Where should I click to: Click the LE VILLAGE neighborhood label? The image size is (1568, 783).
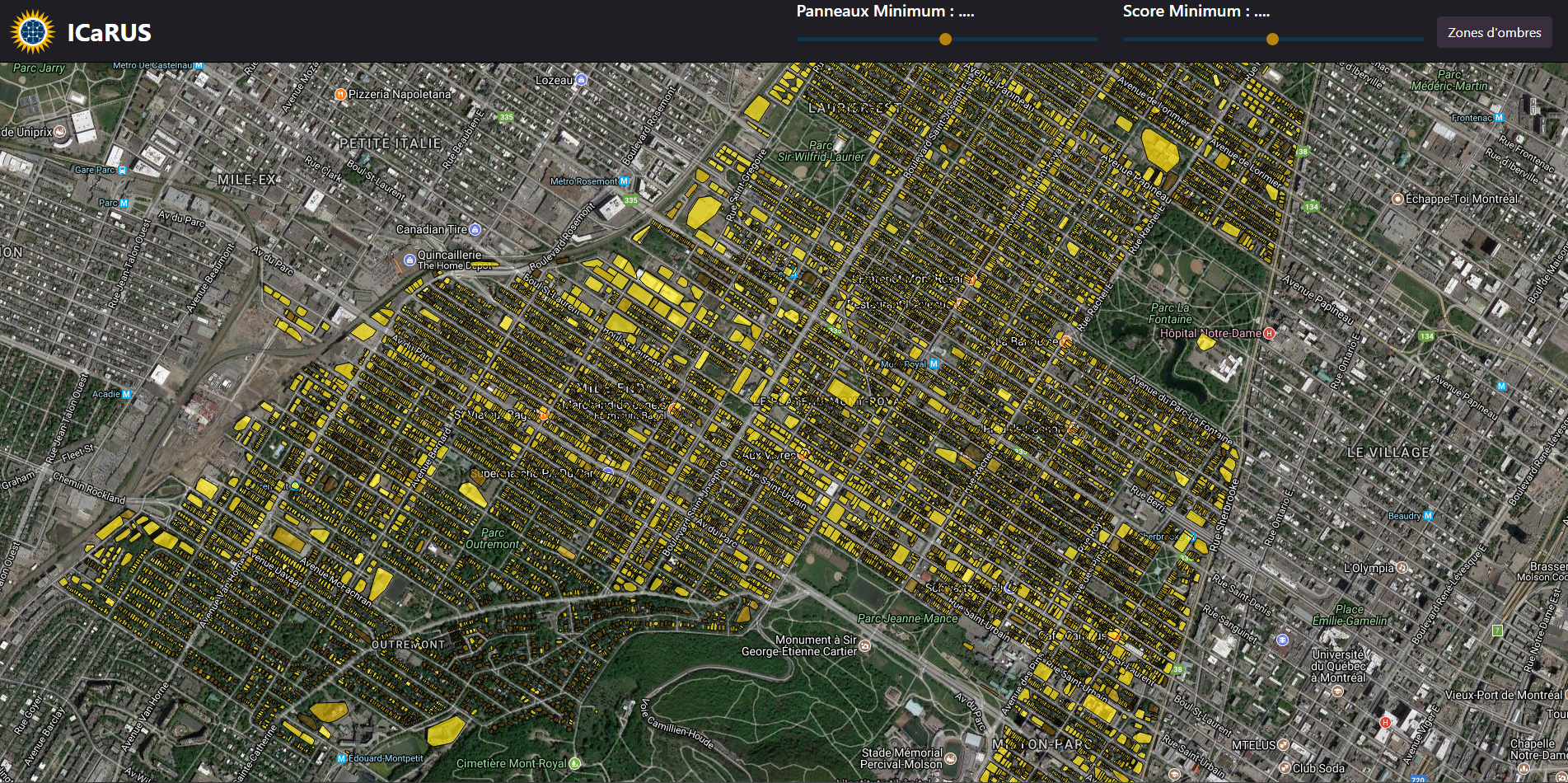1388,452
